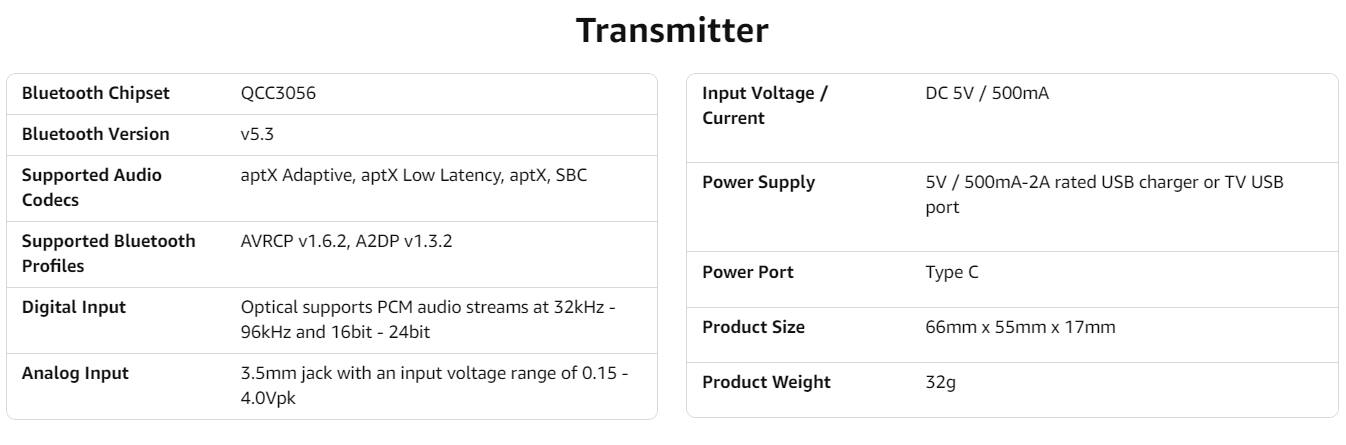Click the 3.5mm jack input voltage text
Screen dimensions: 1346x445
pos(434,385)
